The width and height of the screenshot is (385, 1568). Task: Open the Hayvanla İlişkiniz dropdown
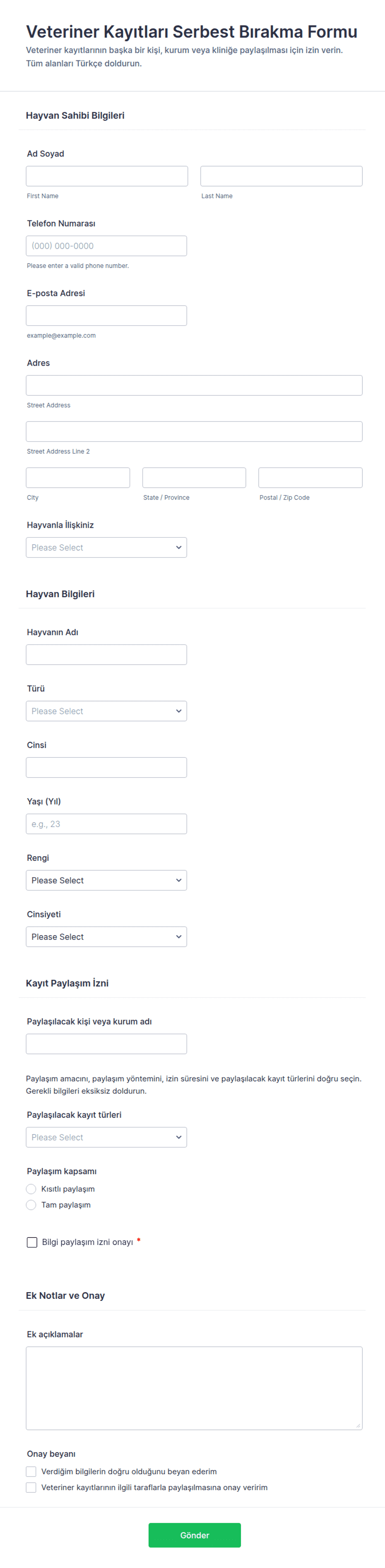pyautogui.click(x=106, y=547)
